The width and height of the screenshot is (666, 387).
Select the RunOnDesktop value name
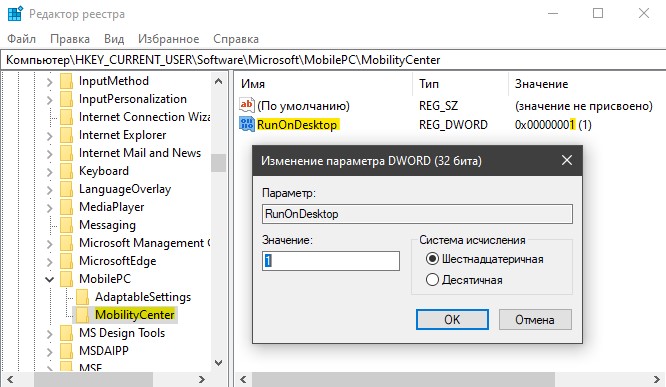(297, 124)
